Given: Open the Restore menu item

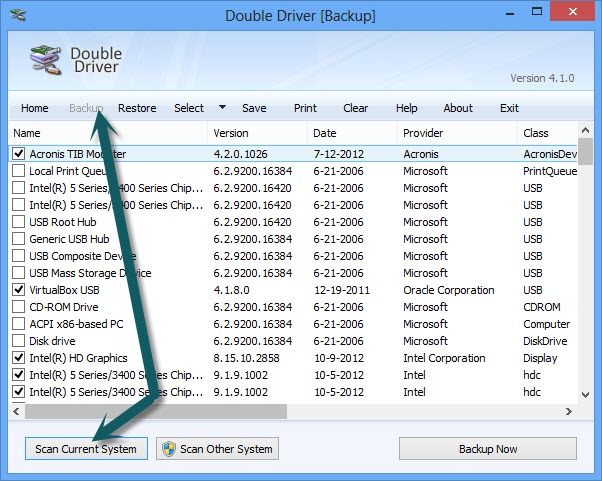Looking at the screenshot, I should 137,108.
